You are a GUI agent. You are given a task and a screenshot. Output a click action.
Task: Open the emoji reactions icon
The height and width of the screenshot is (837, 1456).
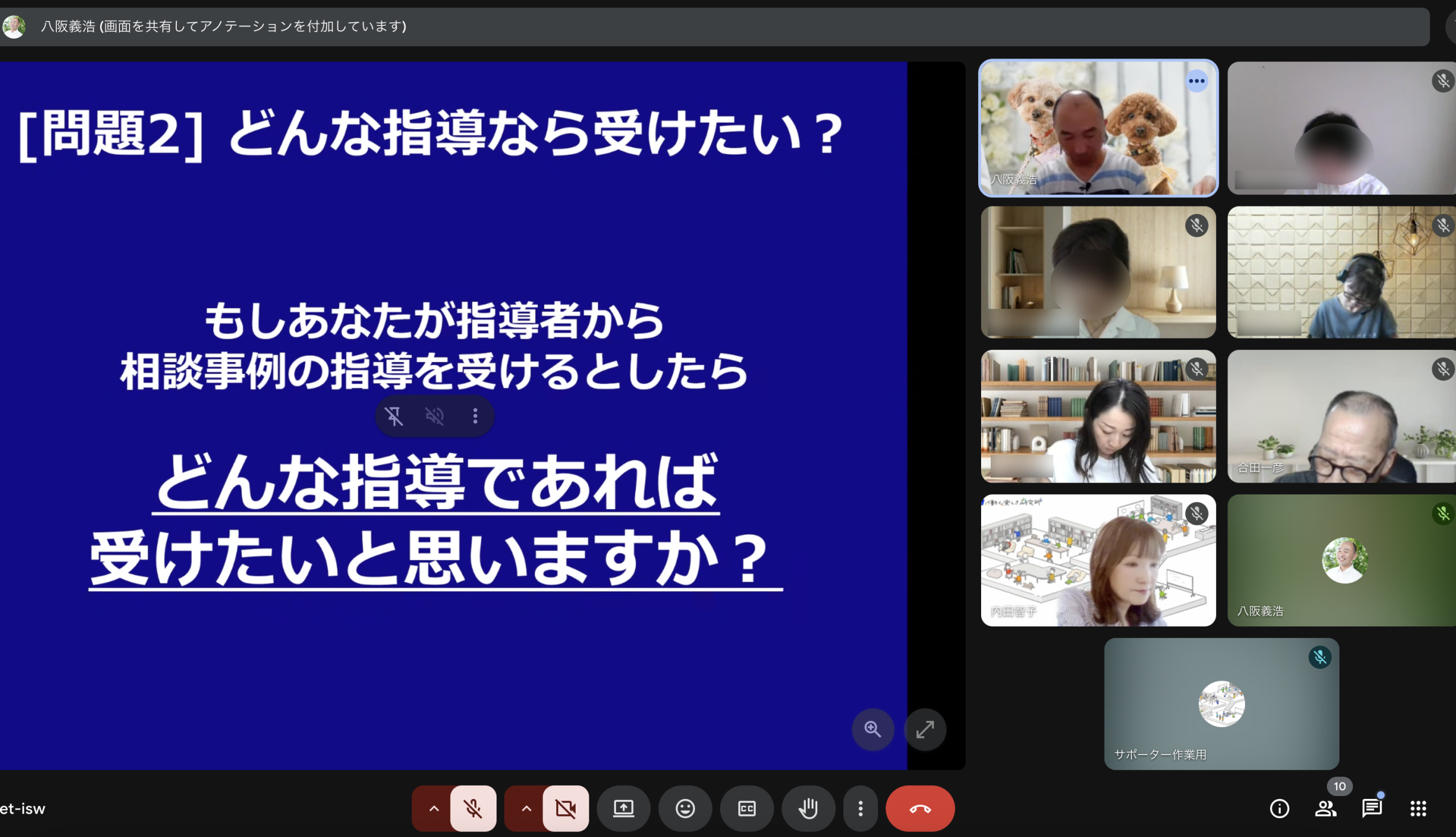tap(685, 808)
